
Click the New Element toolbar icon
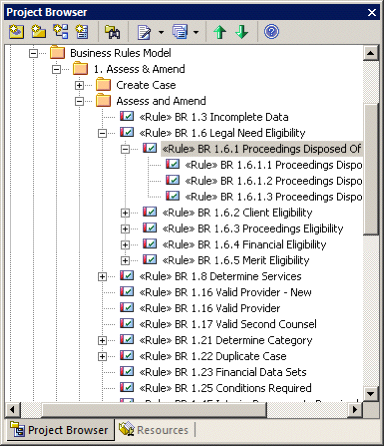(x=82, y=32)
